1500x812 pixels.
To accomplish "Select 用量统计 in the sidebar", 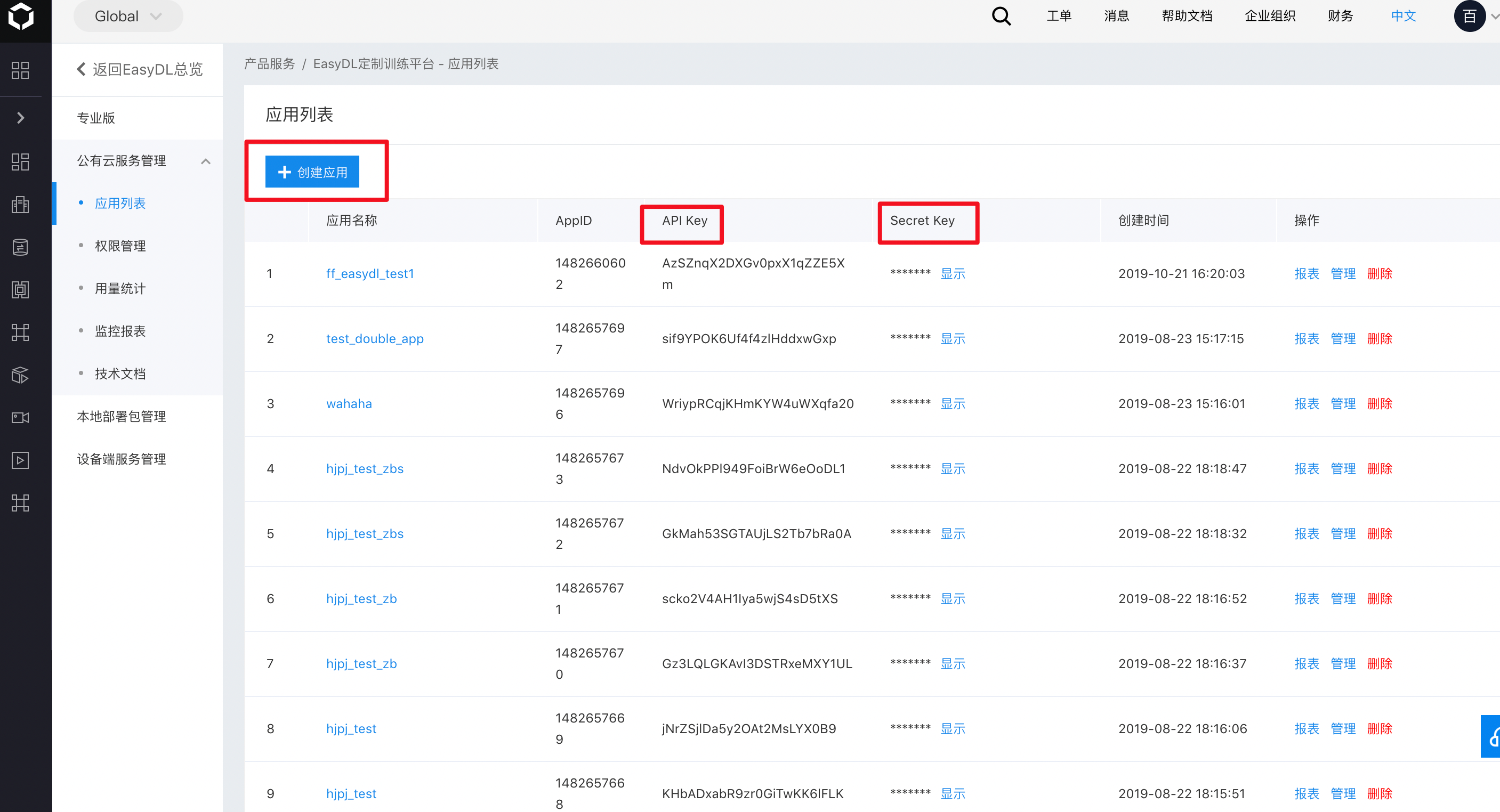I will [x=120, y=288].
